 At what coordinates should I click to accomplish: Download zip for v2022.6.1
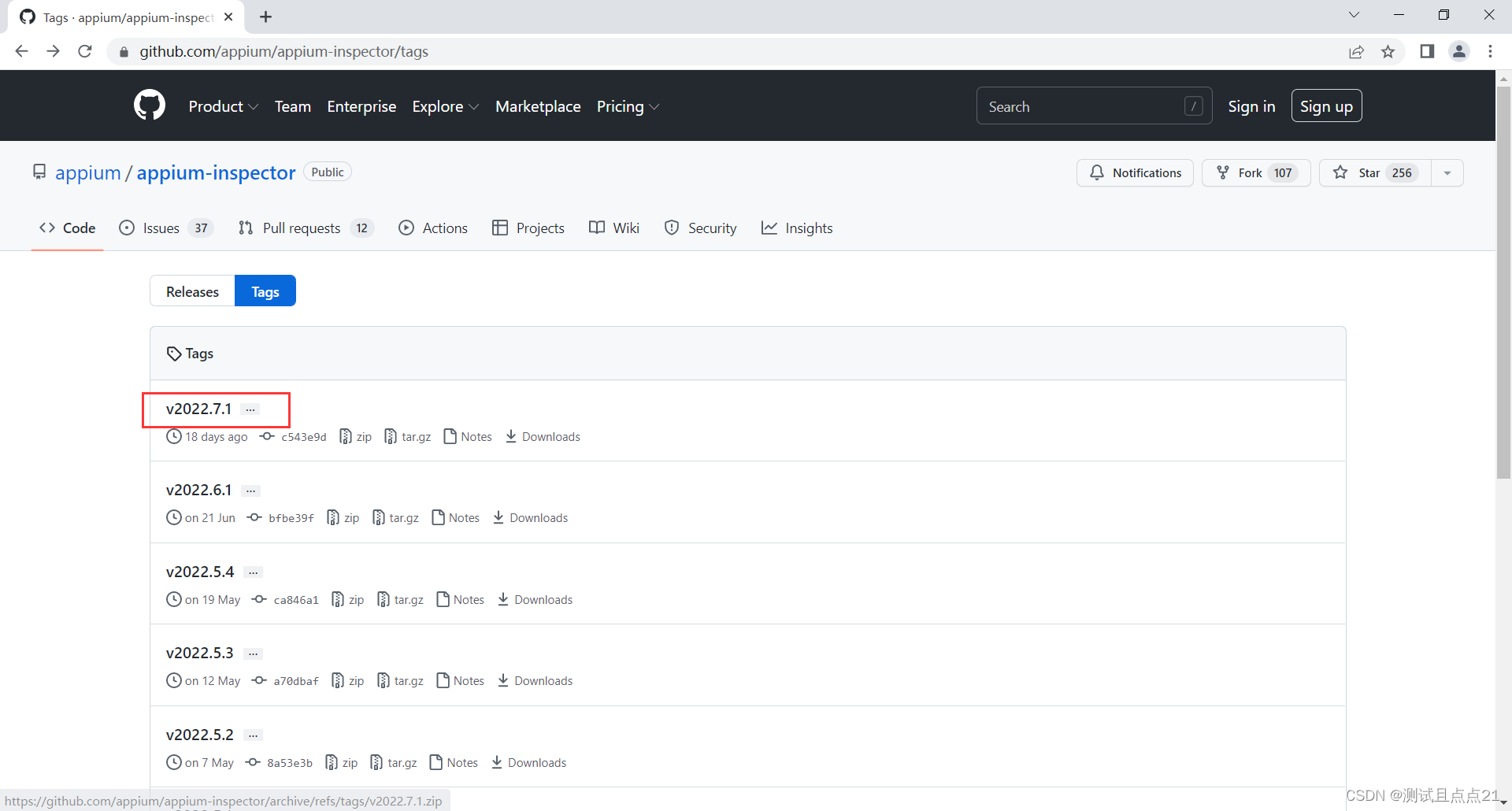[x=343, y=517]
